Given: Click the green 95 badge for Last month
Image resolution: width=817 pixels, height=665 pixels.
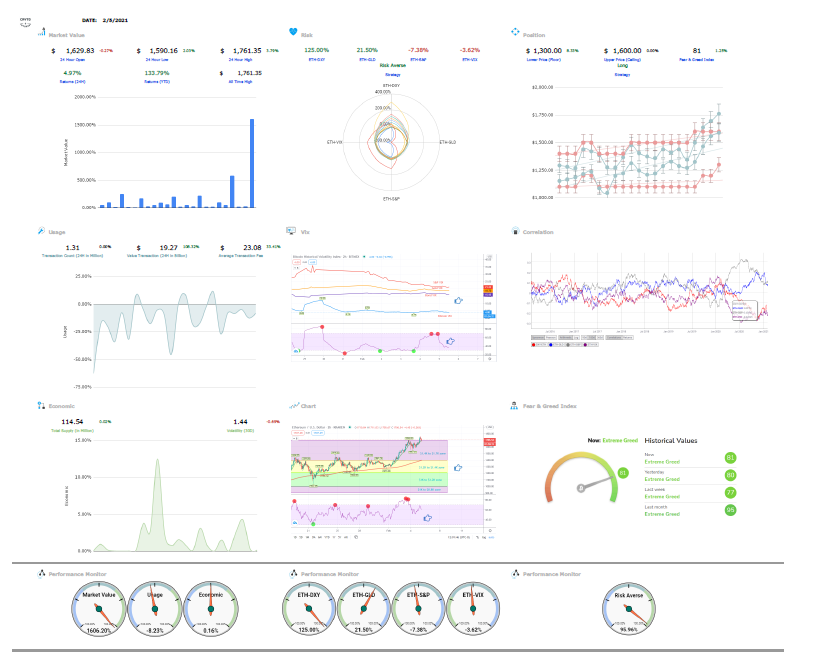Looking at the screenshot, I should pyautogui.click(x=731, y=510).
